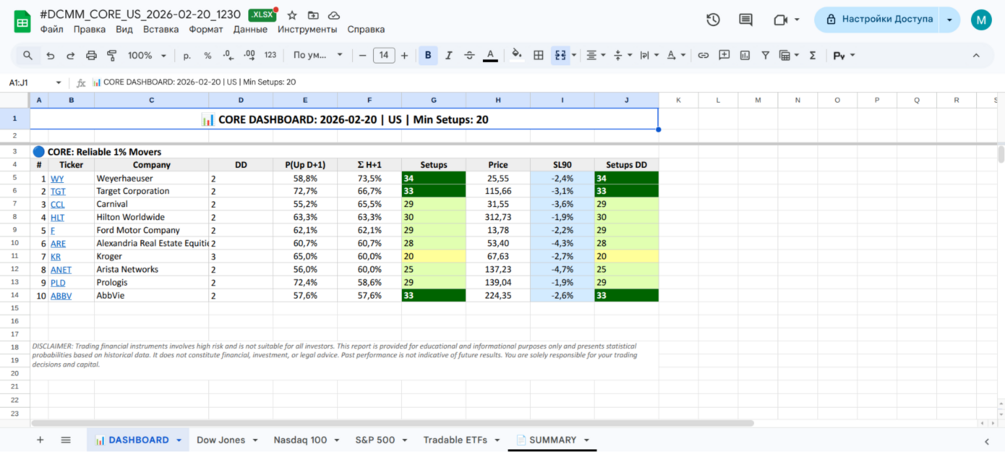Star the document
Image resolution: width=1005 pixels, height=452 pixels.
tap(292, 15)
